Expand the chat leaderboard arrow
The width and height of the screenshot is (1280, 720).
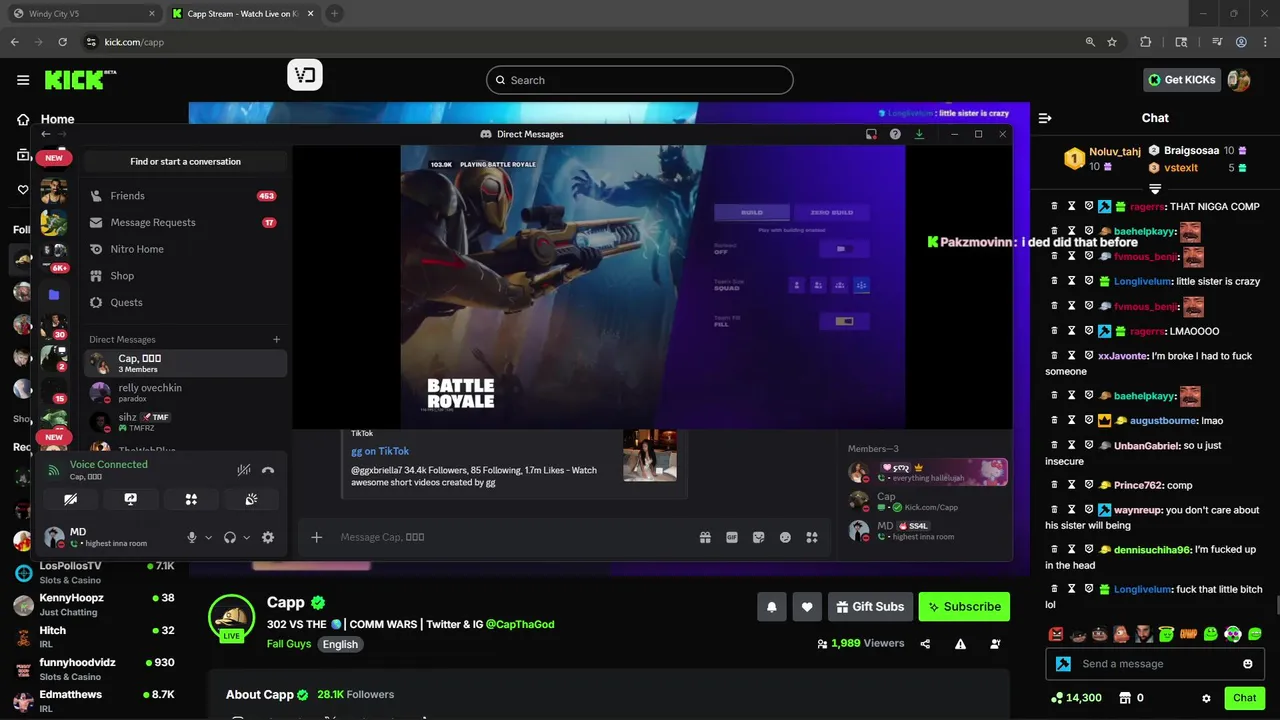[x=1155, y=188]
